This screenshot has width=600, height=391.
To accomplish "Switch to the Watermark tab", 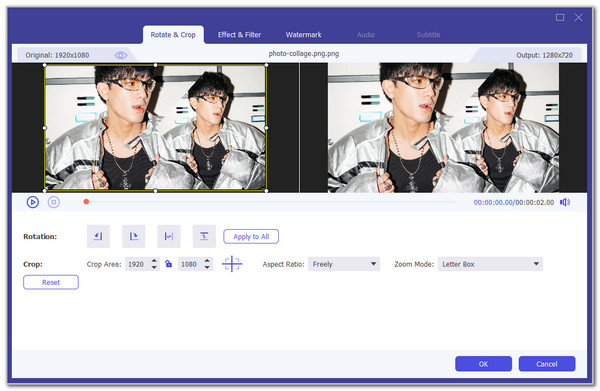I will click(x=303, y=35).
